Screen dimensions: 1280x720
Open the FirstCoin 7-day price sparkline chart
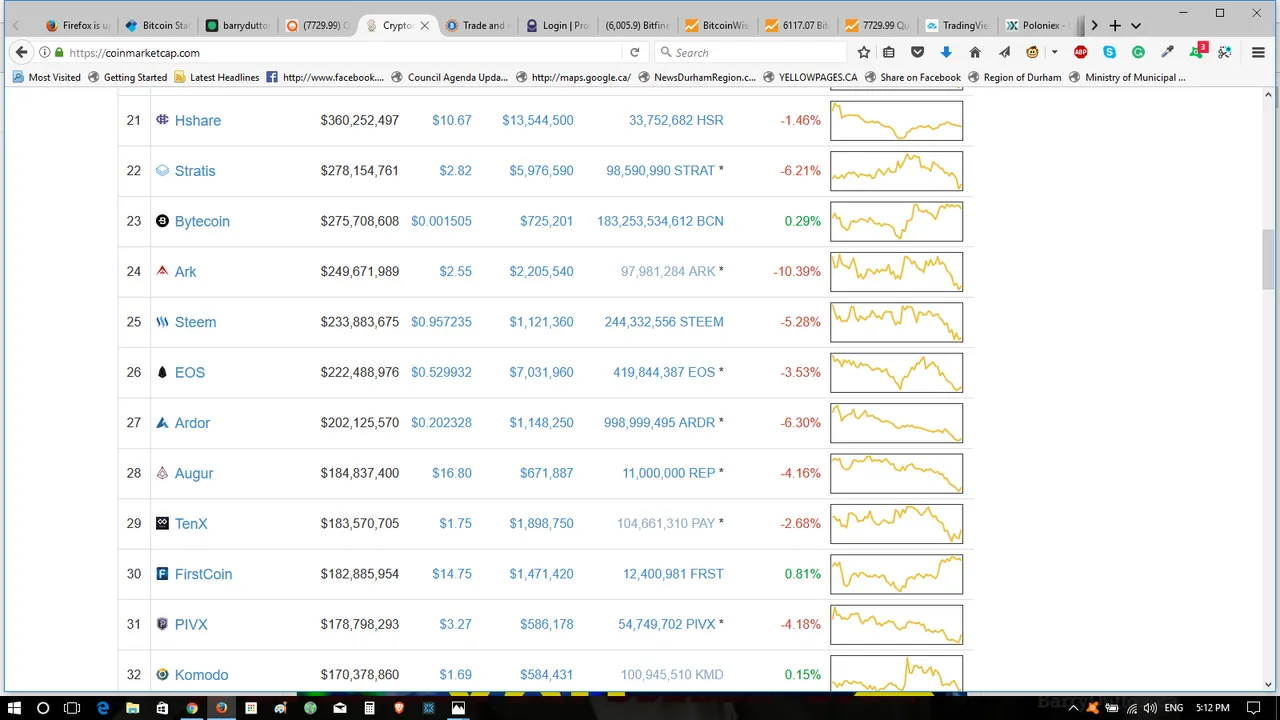896,574
